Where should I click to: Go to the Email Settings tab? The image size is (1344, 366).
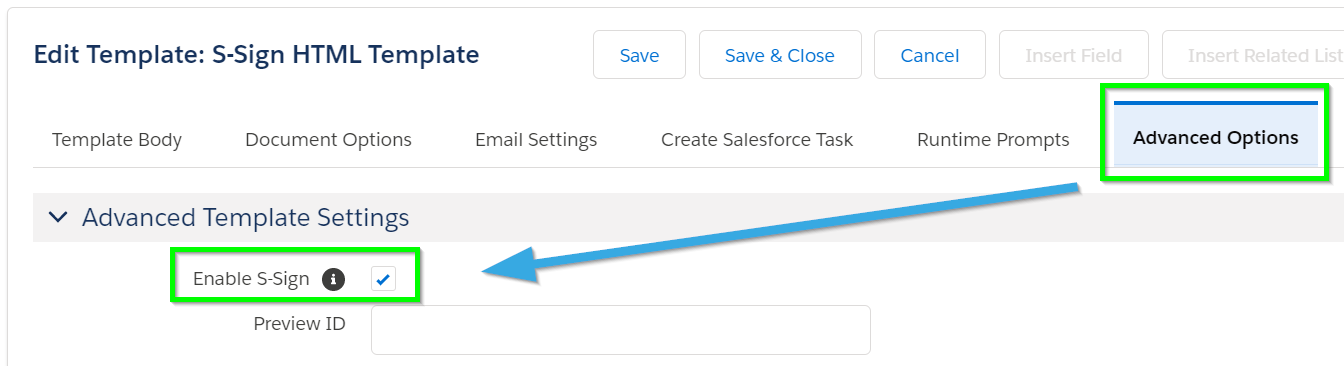536,140
